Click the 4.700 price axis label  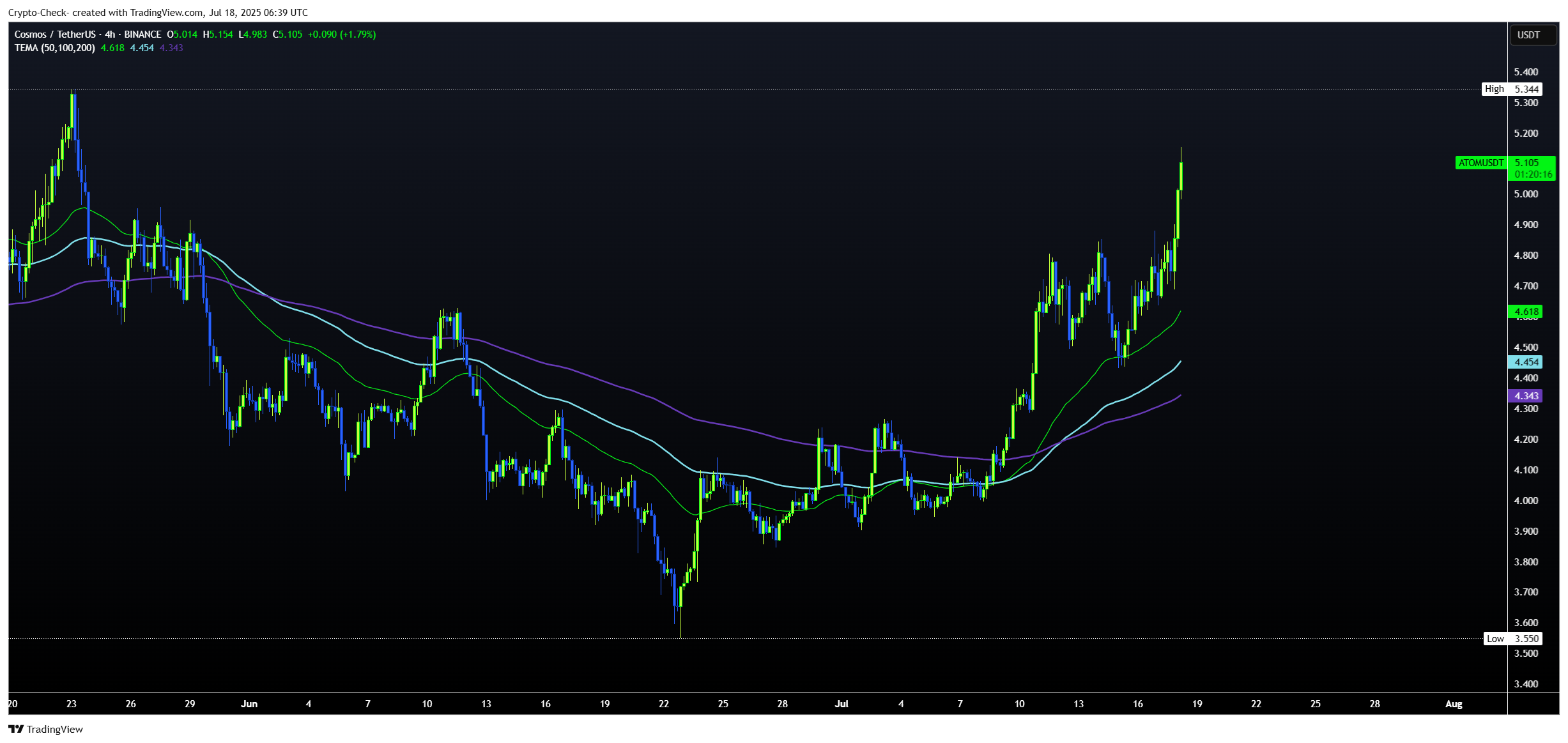coord(1526,286)
